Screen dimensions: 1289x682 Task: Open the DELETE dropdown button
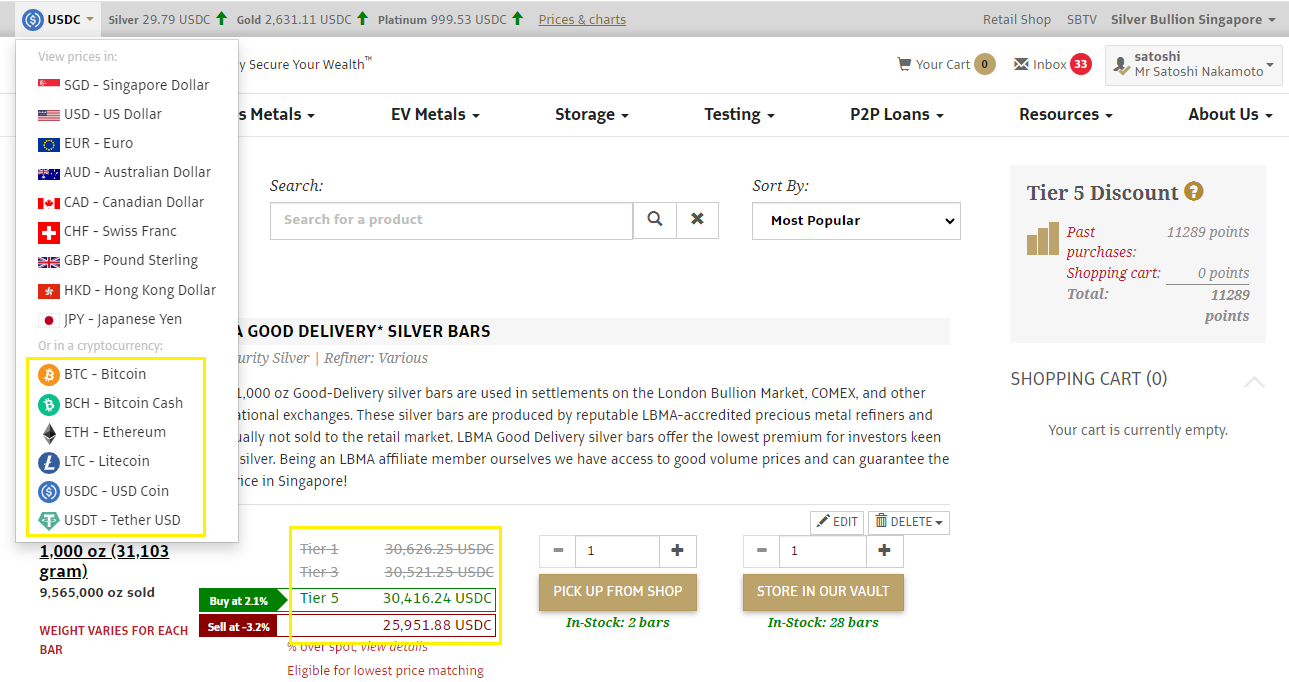(909, 521)
